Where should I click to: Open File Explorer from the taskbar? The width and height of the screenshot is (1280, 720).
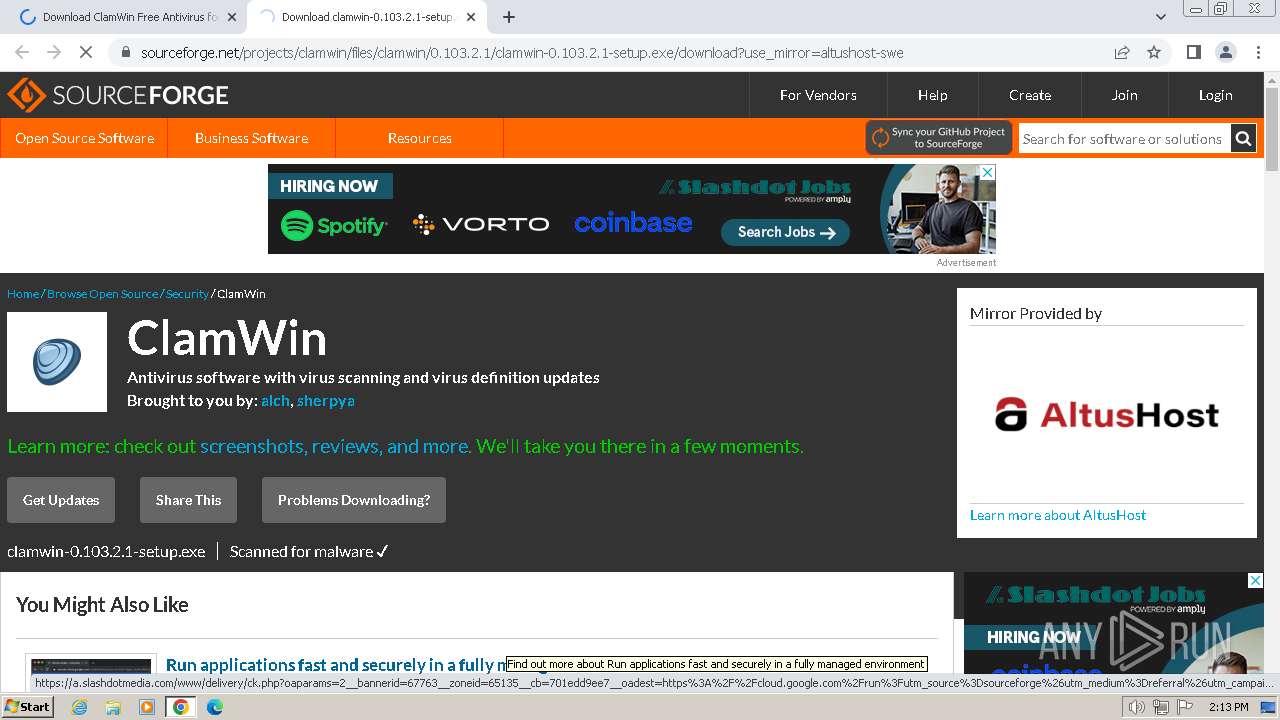pos(113,707)
